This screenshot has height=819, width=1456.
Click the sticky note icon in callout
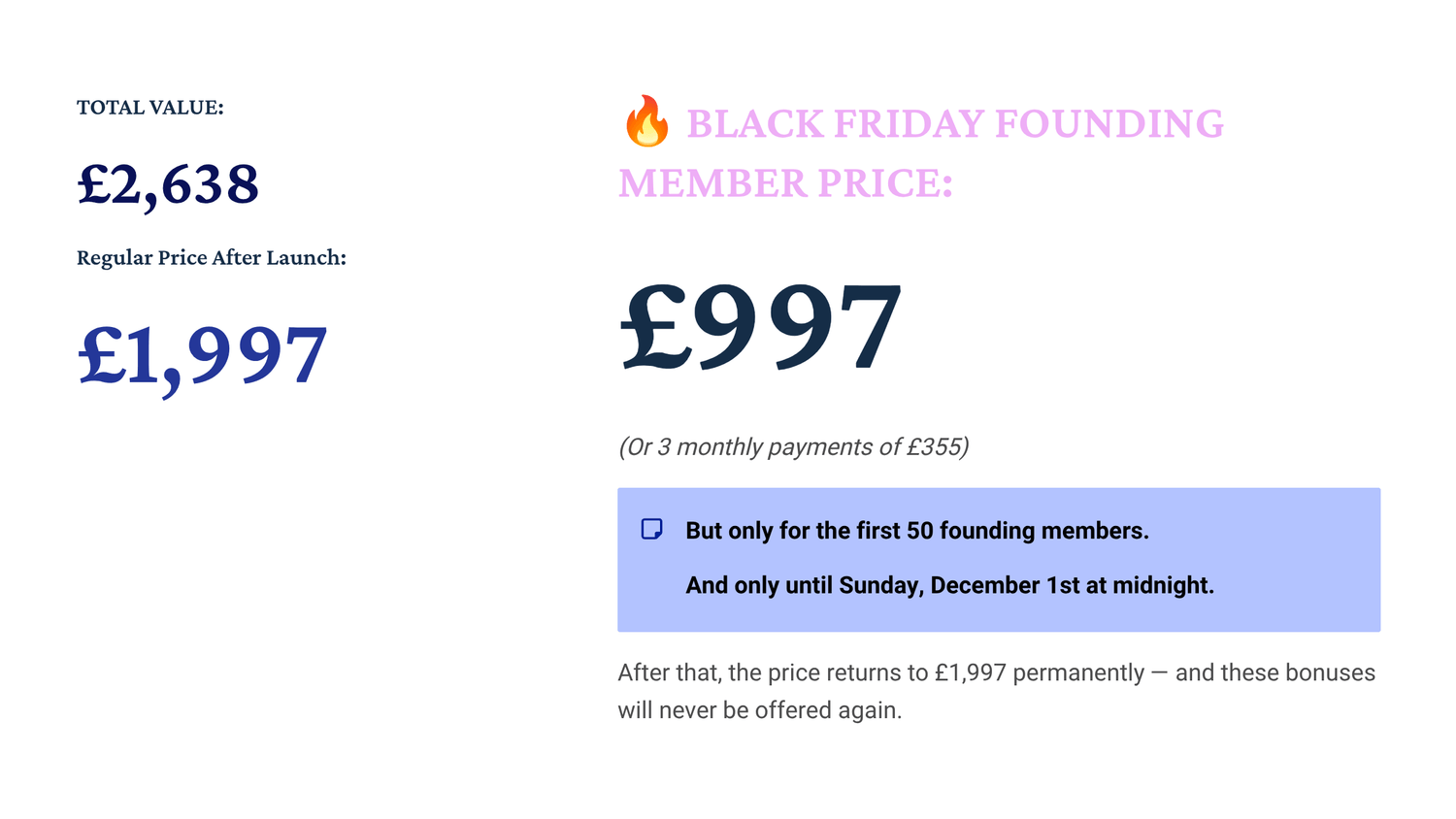(652, 529)
